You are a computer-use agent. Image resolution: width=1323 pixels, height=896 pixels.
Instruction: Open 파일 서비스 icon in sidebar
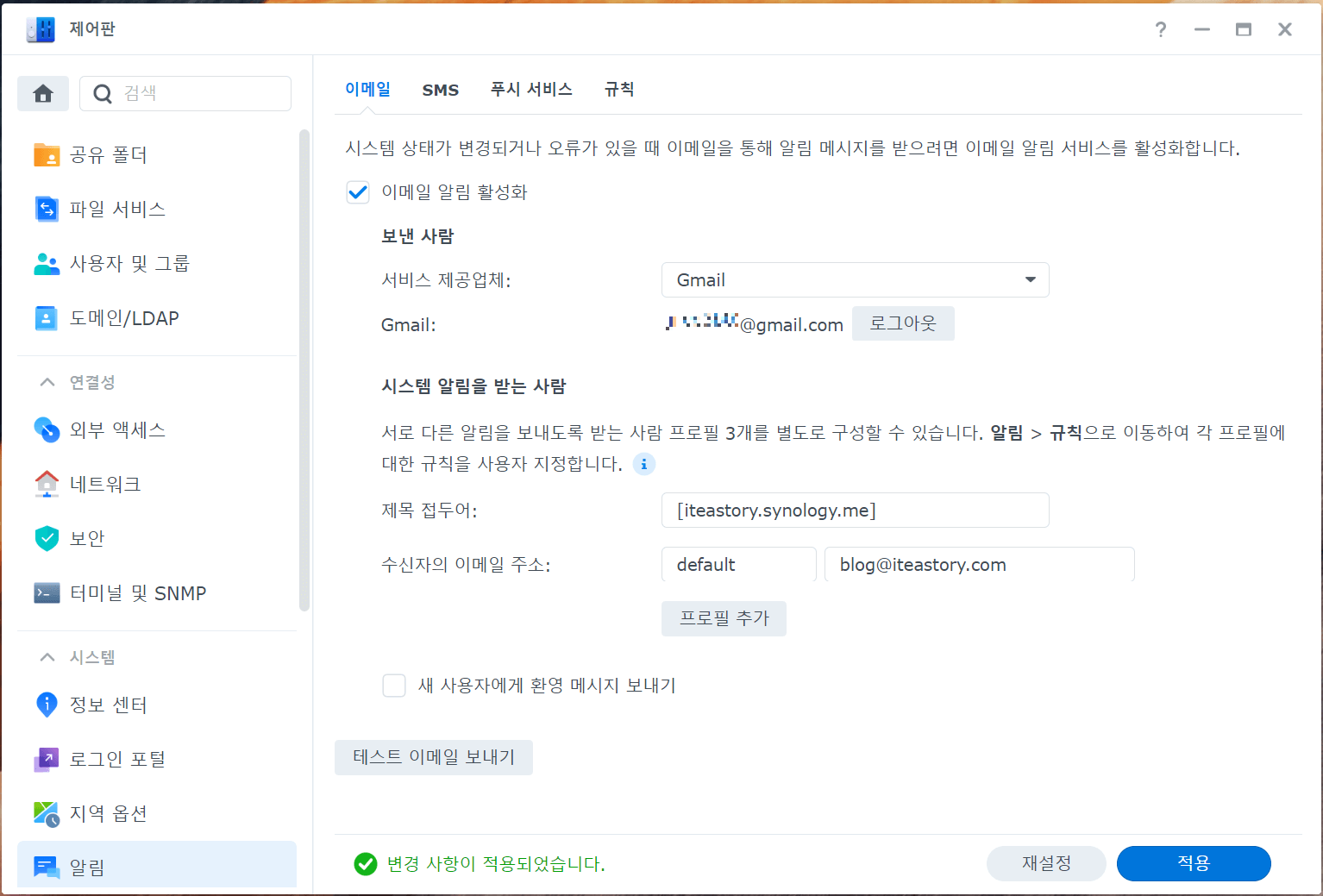[x=47, y=210]
